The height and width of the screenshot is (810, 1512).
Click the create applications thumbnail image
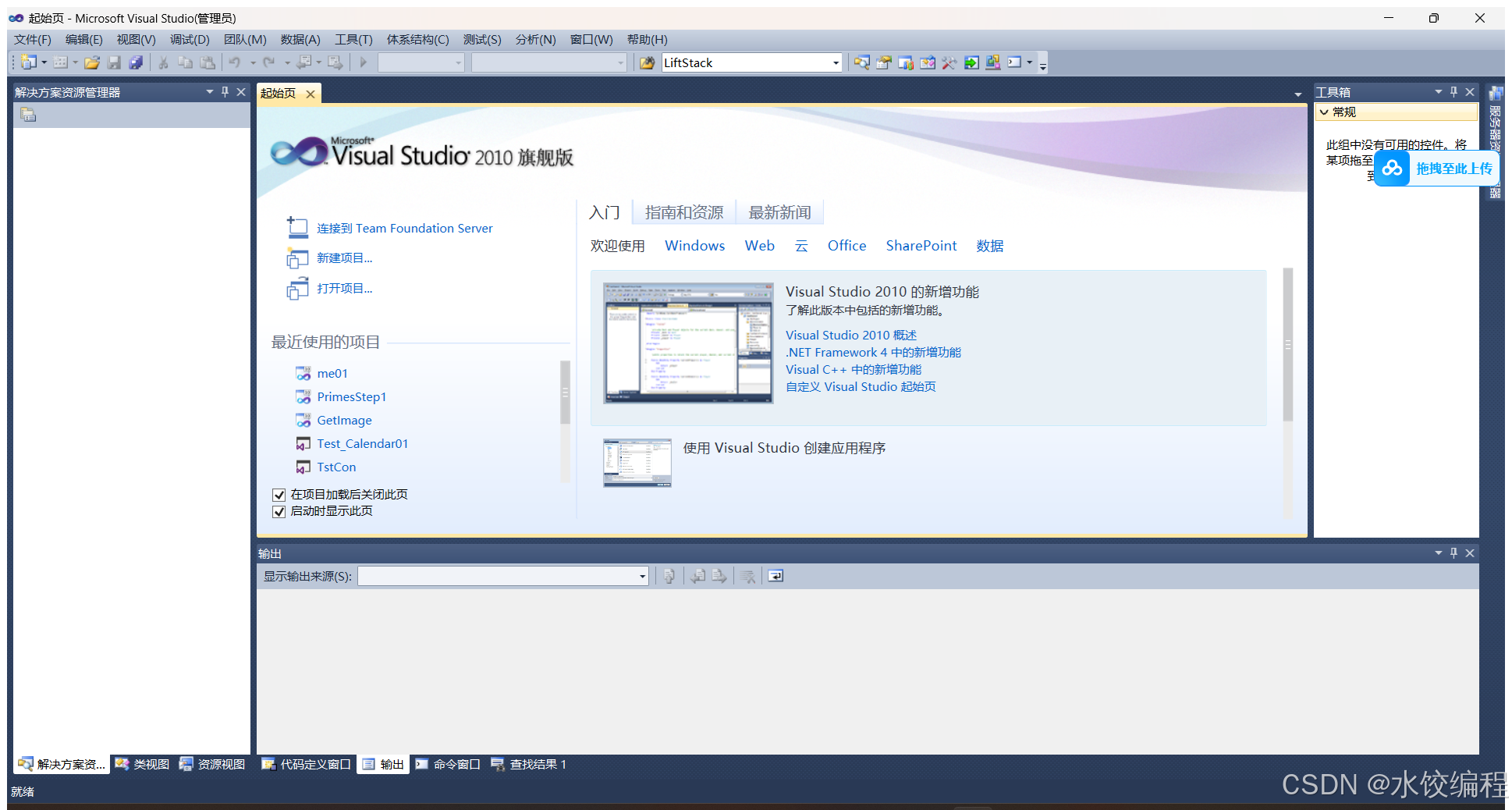coord(637,462)
